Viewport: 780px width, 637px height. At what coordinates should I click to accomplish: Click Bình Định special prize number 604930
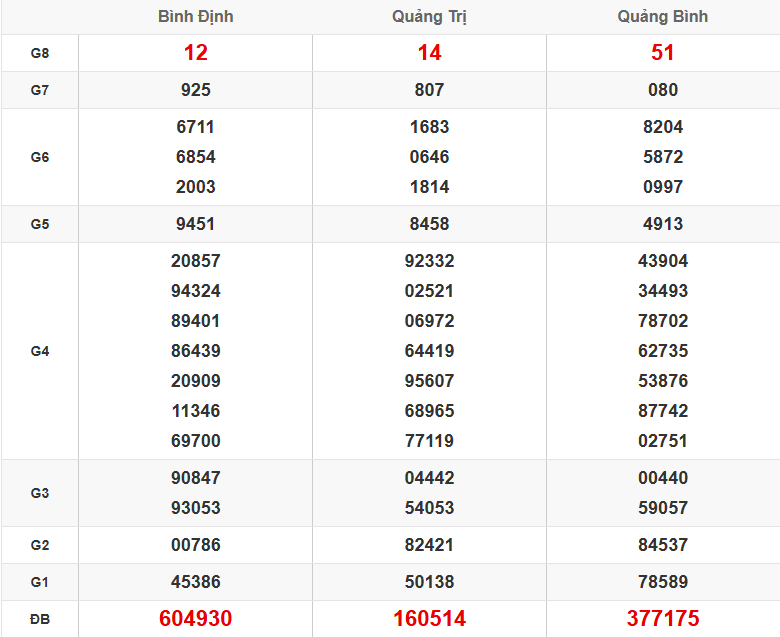tap(195, 619)
